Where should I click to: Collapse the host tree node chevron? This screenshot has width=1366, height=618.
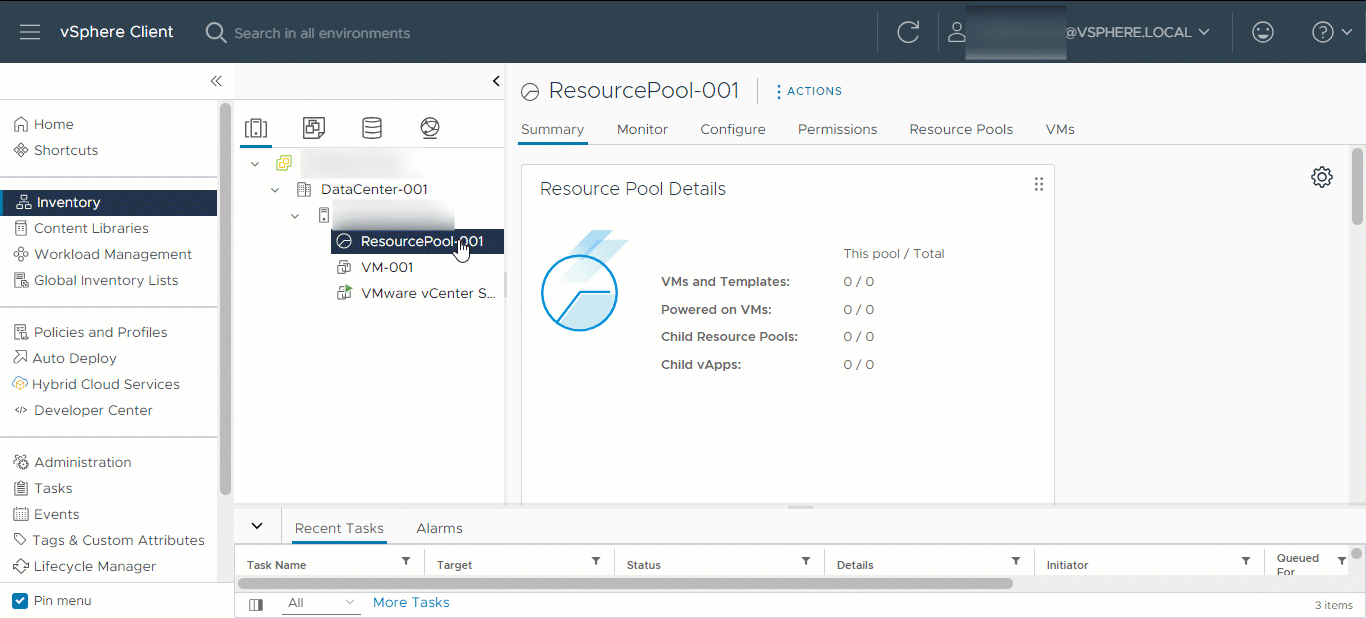click(x=295, y=215)
